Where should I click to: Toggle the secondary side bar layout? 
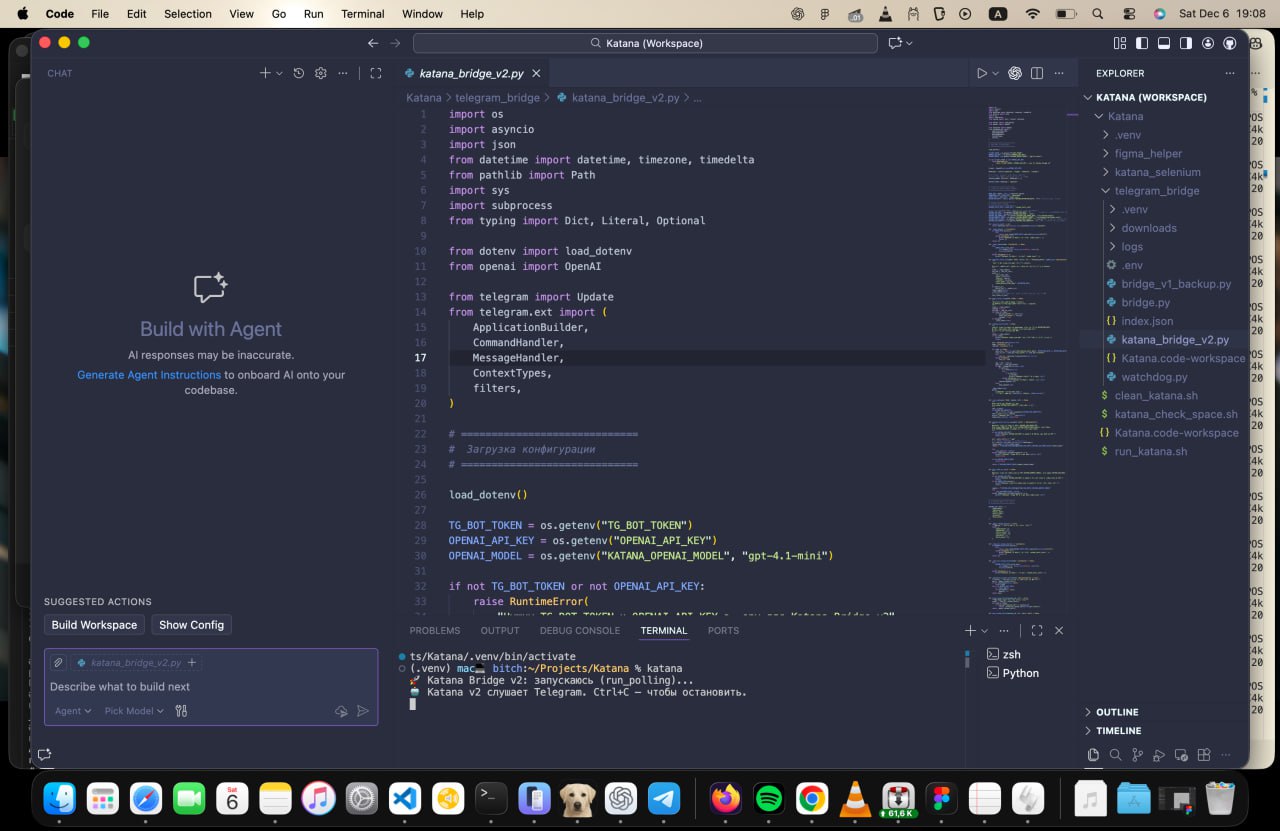point(1186,43)
